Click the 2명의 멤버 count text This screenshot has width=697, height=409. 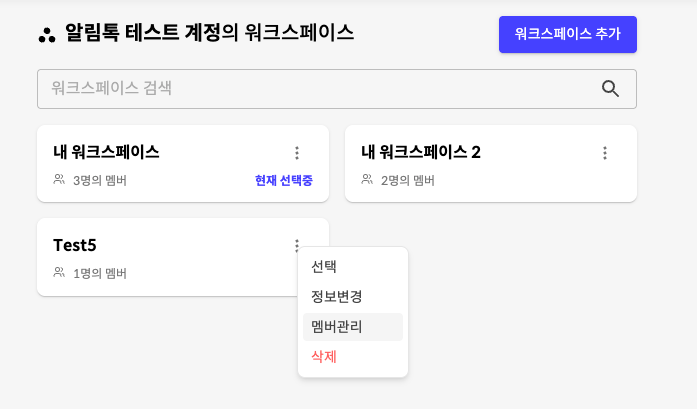[408, 181]
